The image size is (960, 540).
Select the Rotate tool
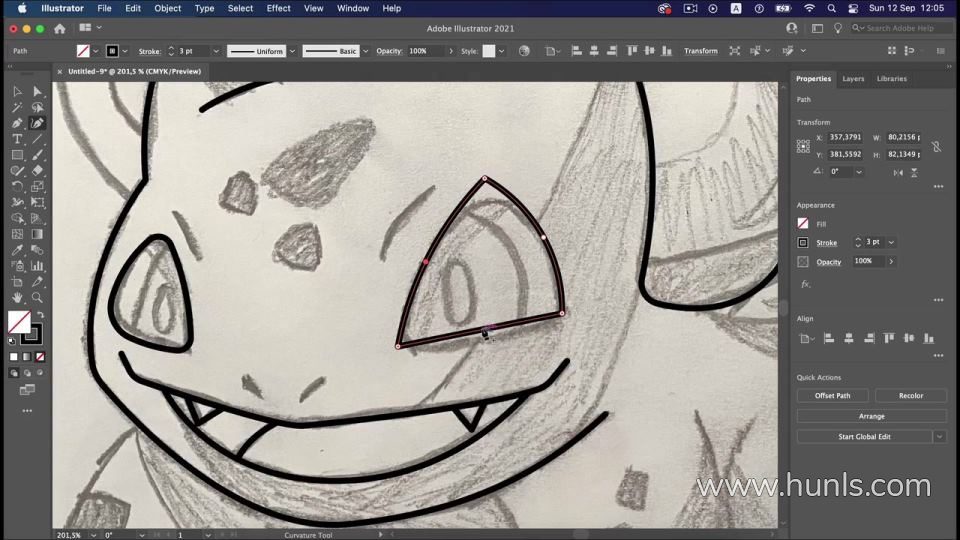coord(17,186)
